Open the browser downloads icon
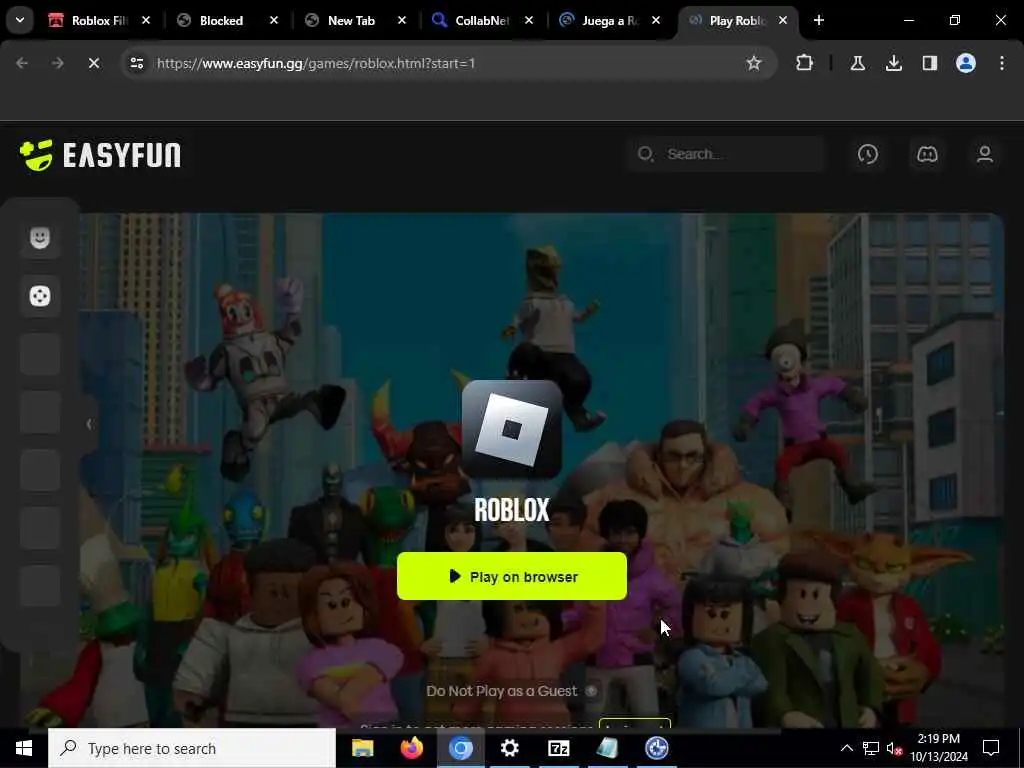The height and width of the screenshot is (768, 1024). click(x=893, y=63)
